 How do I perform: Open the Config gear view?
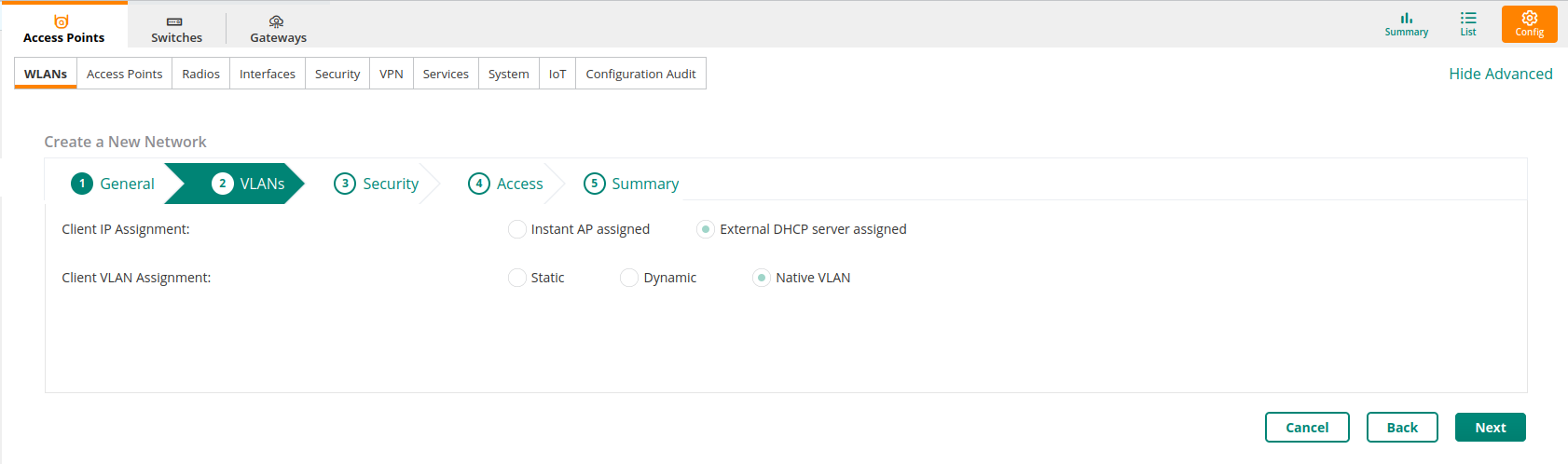(1529, 19)
